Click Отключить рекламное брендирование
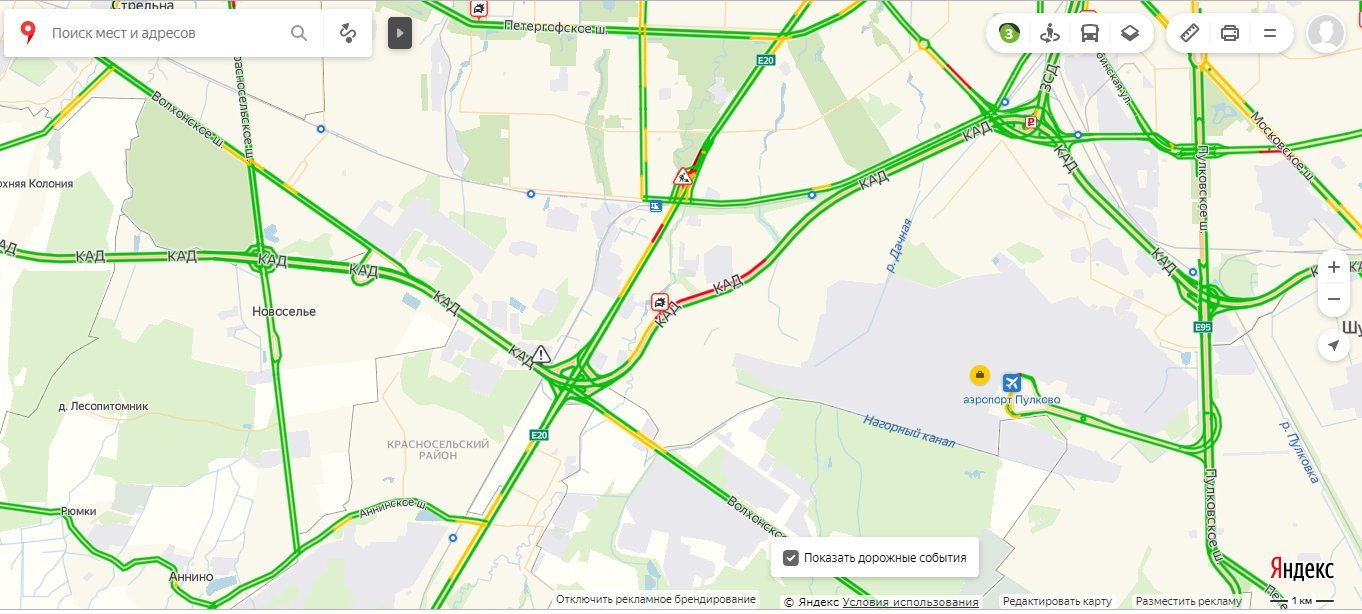 tap(656, 599)
